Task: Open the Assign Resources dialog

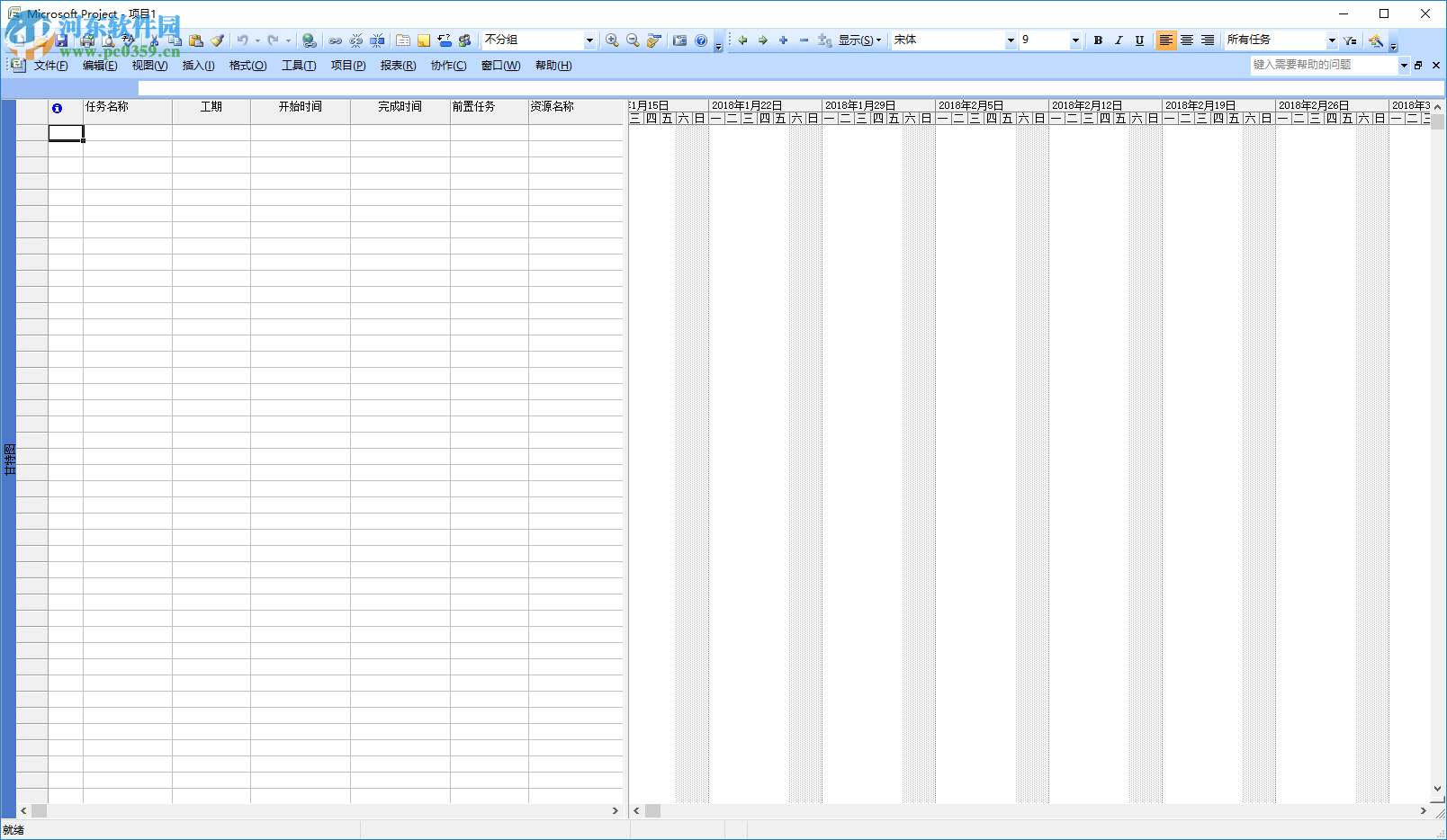Action: click(x=464, y=40)
